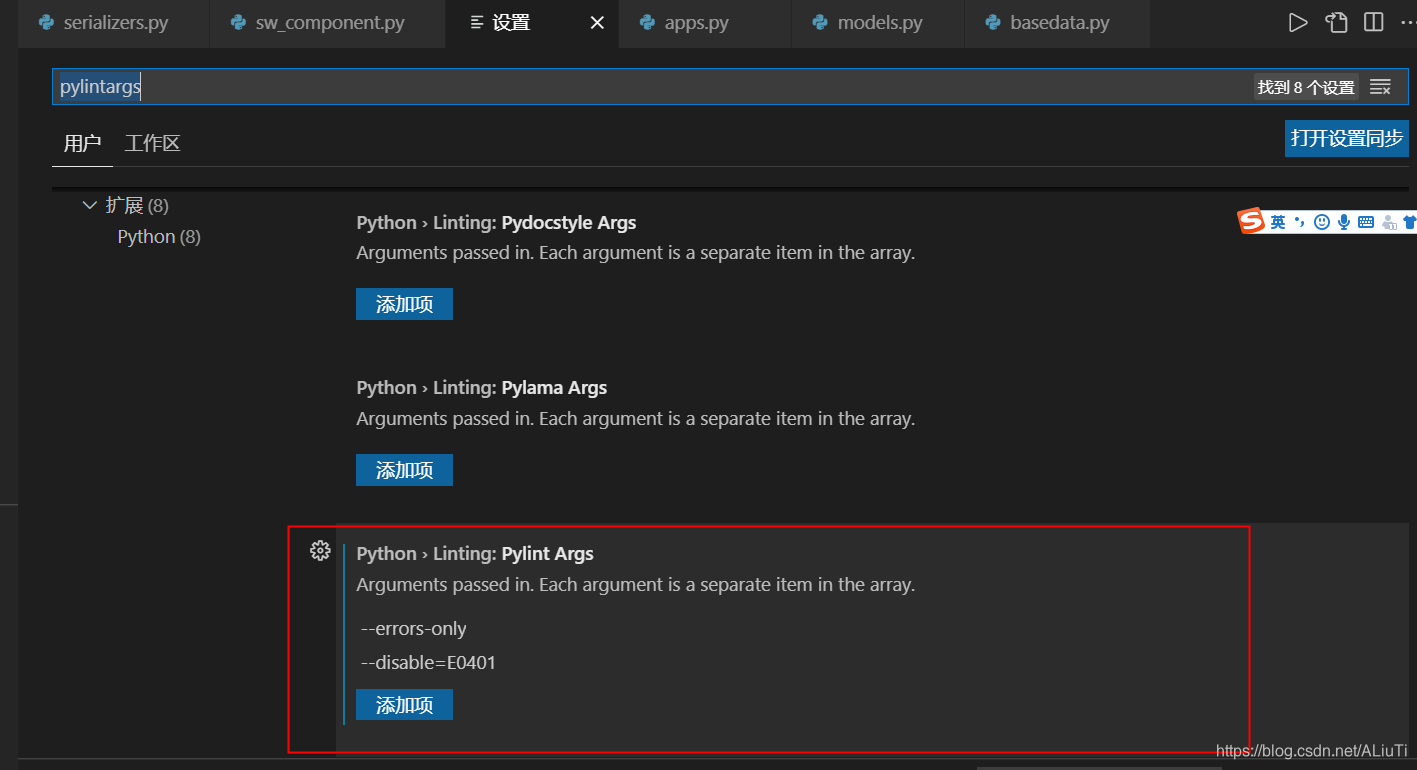Screen dimensions: 1417x770
Task: Open the Sogou emoji panel
Action: (1321, 221)
